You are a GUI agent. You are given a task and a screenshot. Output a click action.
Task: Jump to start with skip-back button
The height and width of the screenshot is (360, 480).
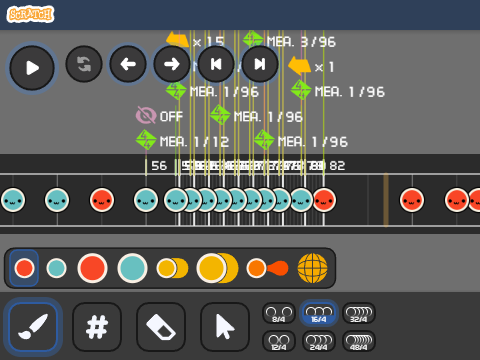coord(216,64)
